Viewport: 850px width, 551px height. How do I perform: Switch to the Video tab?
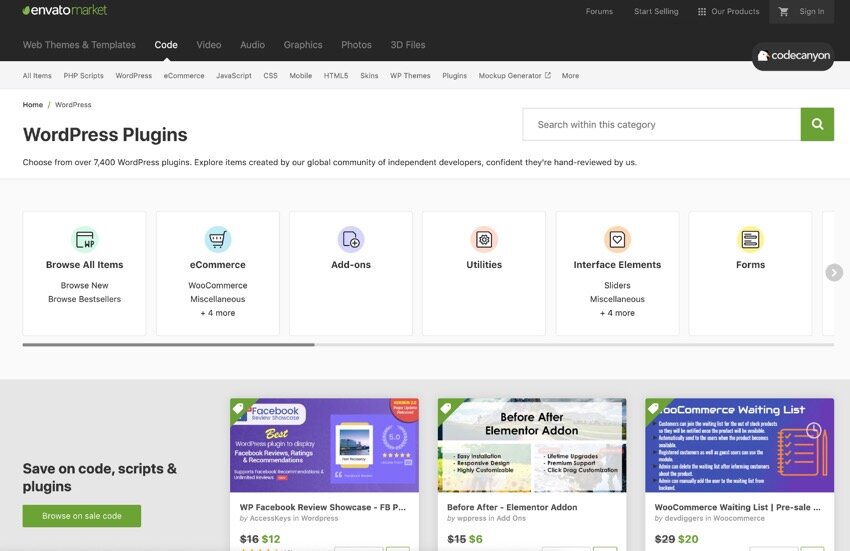click(209, 44)
